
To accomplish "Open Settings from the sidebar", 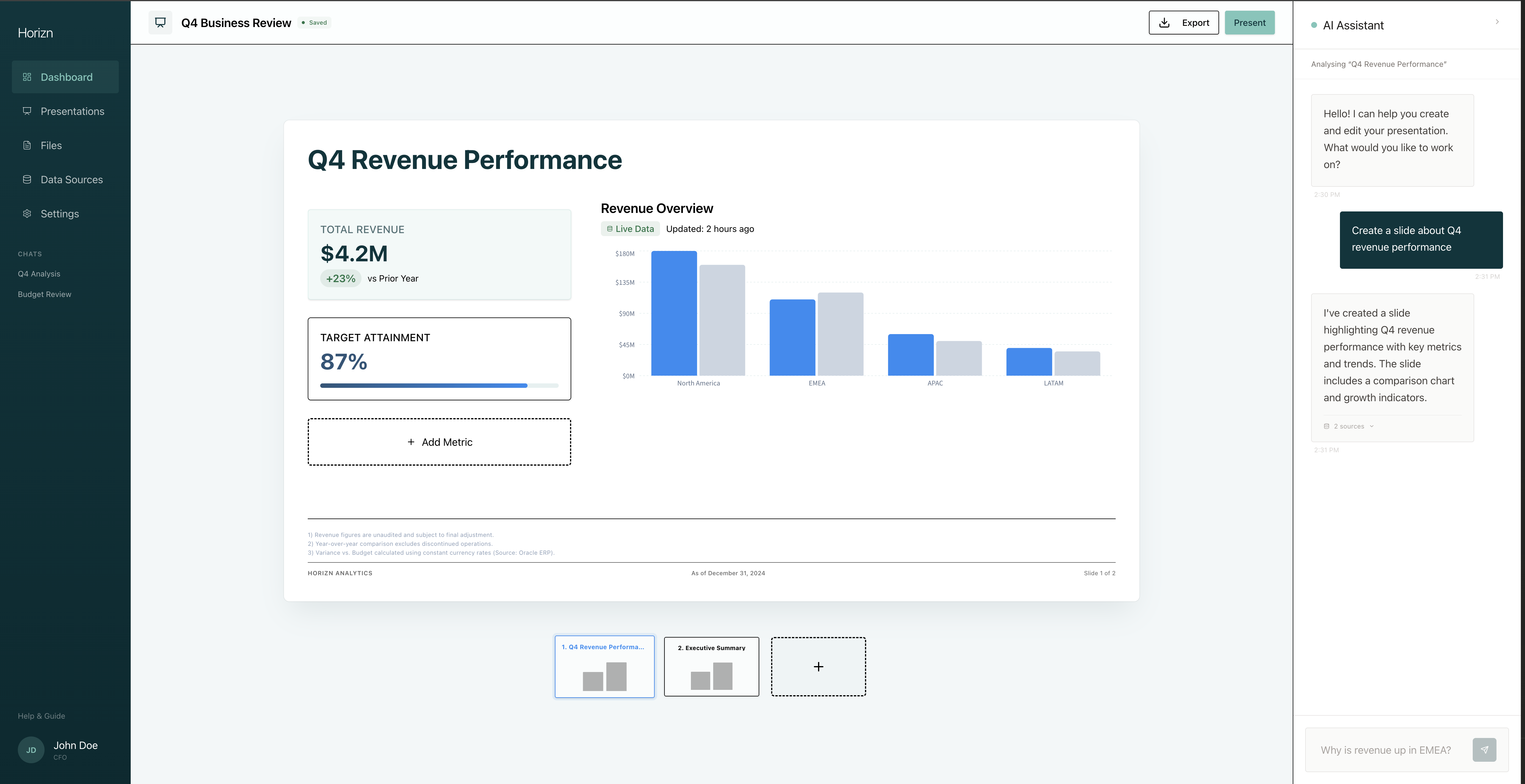I will pos(59,214).
